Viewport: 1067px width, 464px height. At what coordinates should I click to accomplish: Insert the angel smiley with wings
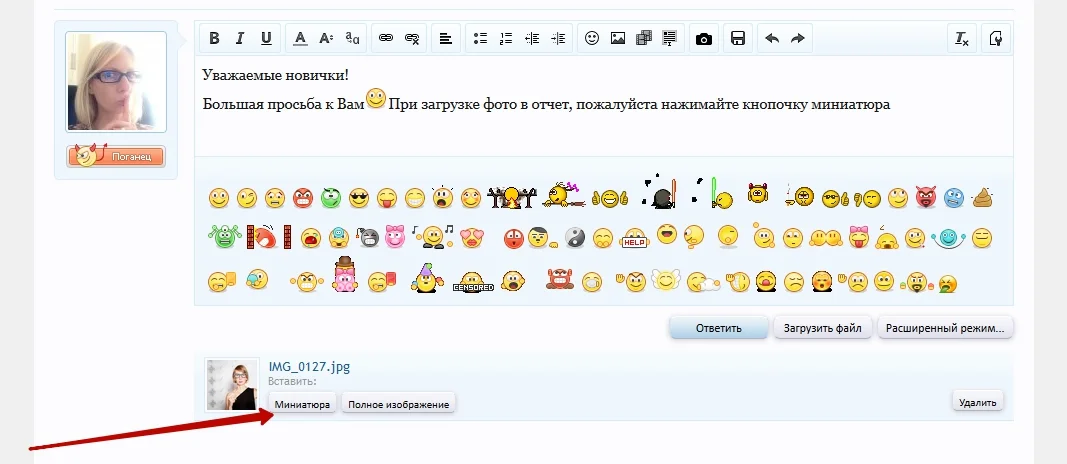pyautogui.click(x=666, y=280)
